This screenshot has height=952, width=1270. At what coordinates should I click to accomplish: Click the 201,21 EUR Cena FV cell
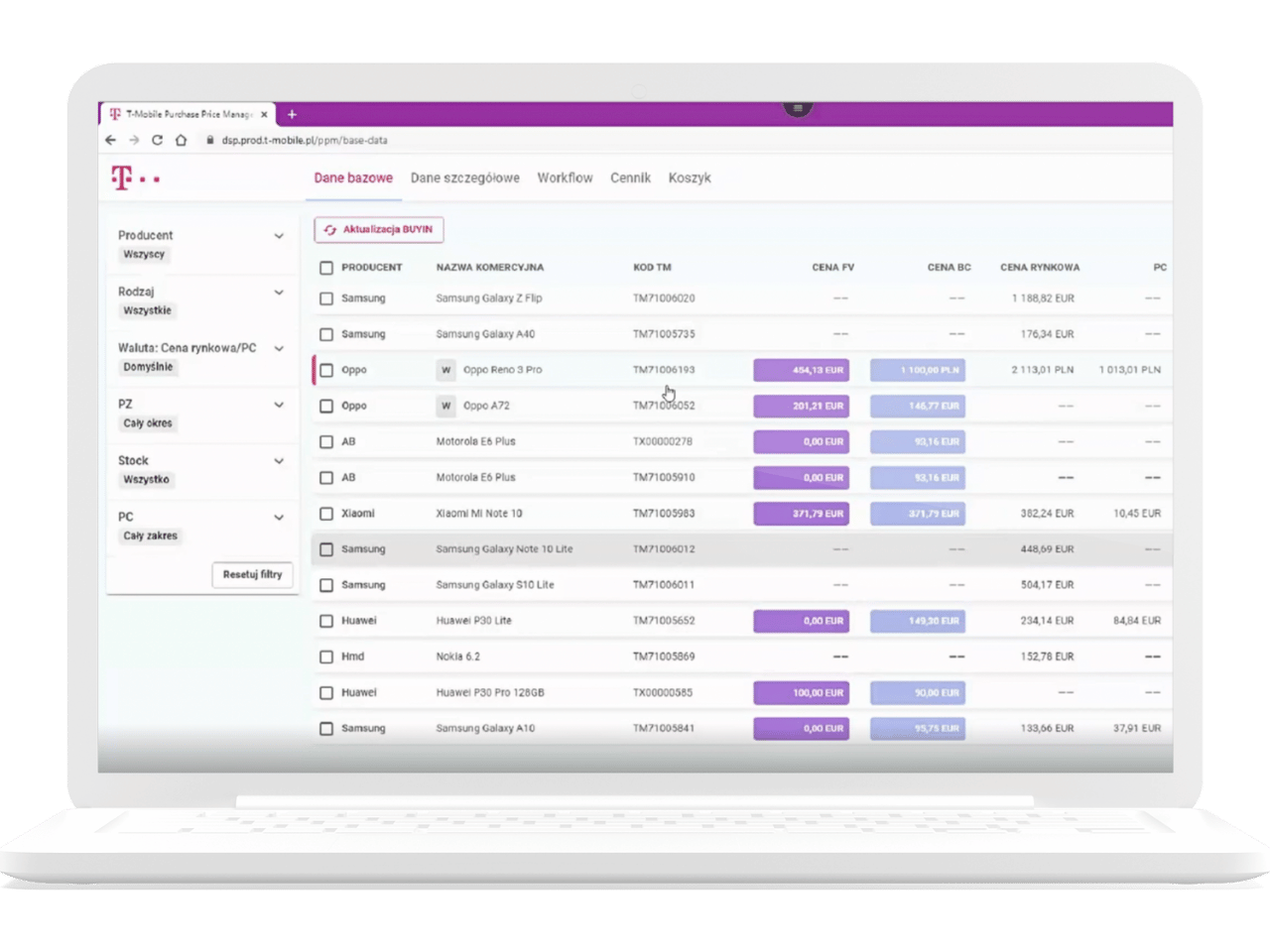click(x=802, y=406)
